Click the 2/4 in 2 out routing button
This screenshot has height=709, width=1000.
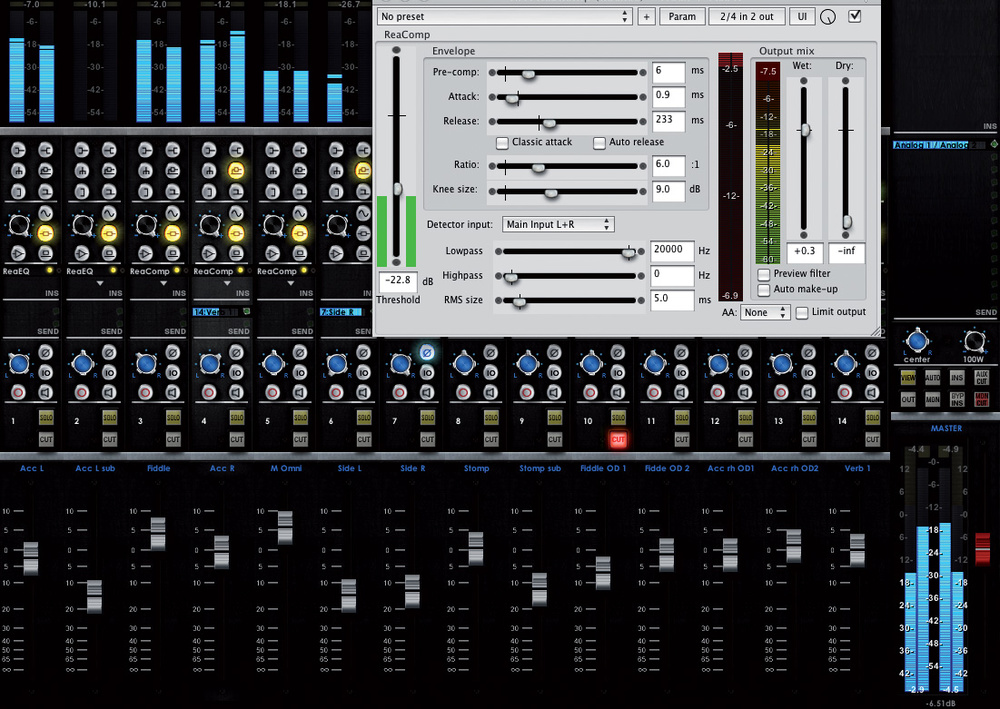[747, 17]
